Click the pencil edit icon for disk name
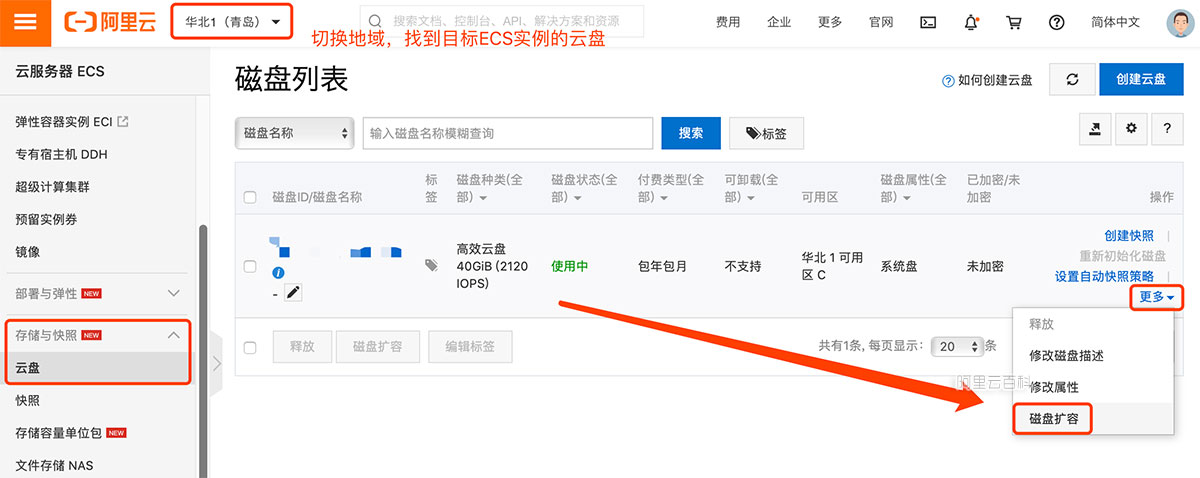 click(293, 292)
